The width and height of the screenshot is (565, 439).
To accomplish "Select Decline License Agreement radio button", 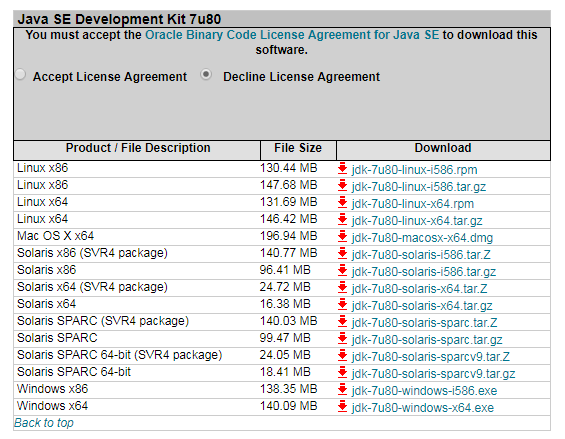I will point(206,74).
